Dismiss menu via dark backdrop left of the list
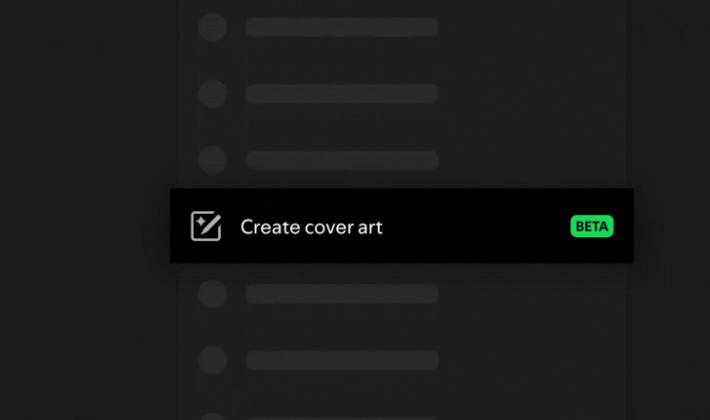Viewport: 710px width, 420px height. 86,210
